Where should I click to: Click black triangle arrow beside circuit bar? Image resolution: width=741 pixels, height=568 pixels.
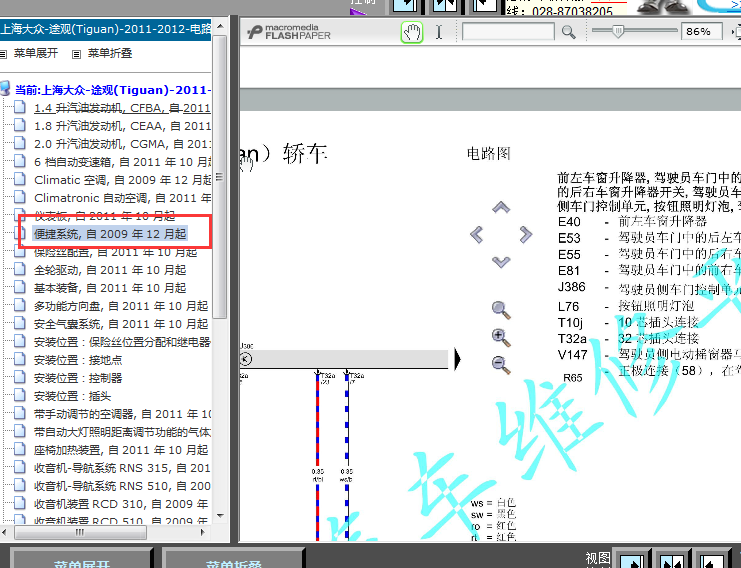coord(457,360)
